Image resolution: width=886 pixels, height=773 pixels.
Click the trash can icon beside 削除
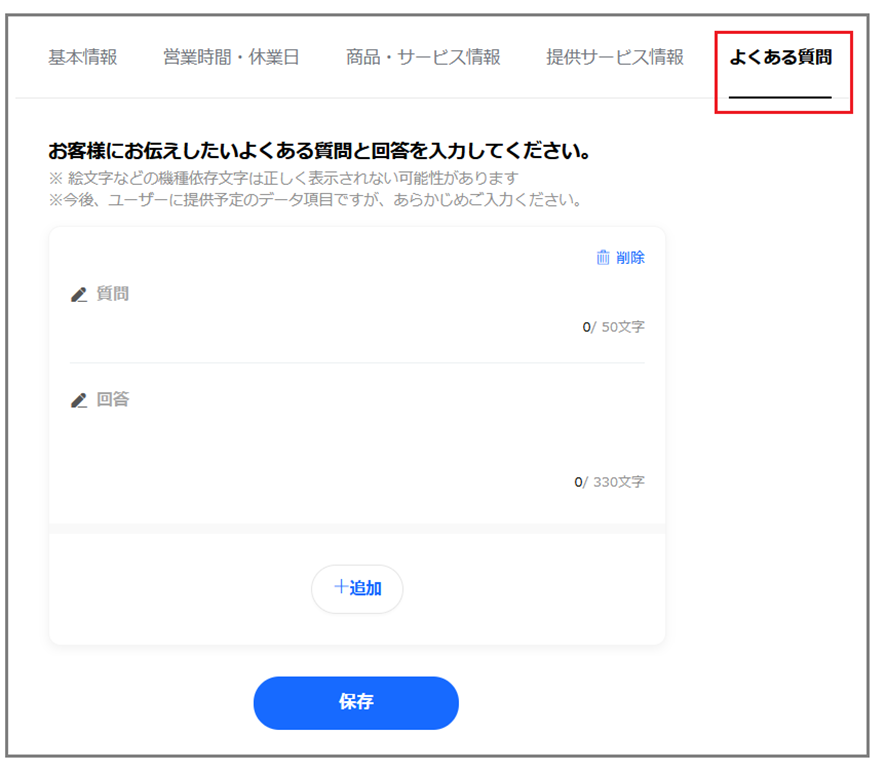click(x=603, y=258)
